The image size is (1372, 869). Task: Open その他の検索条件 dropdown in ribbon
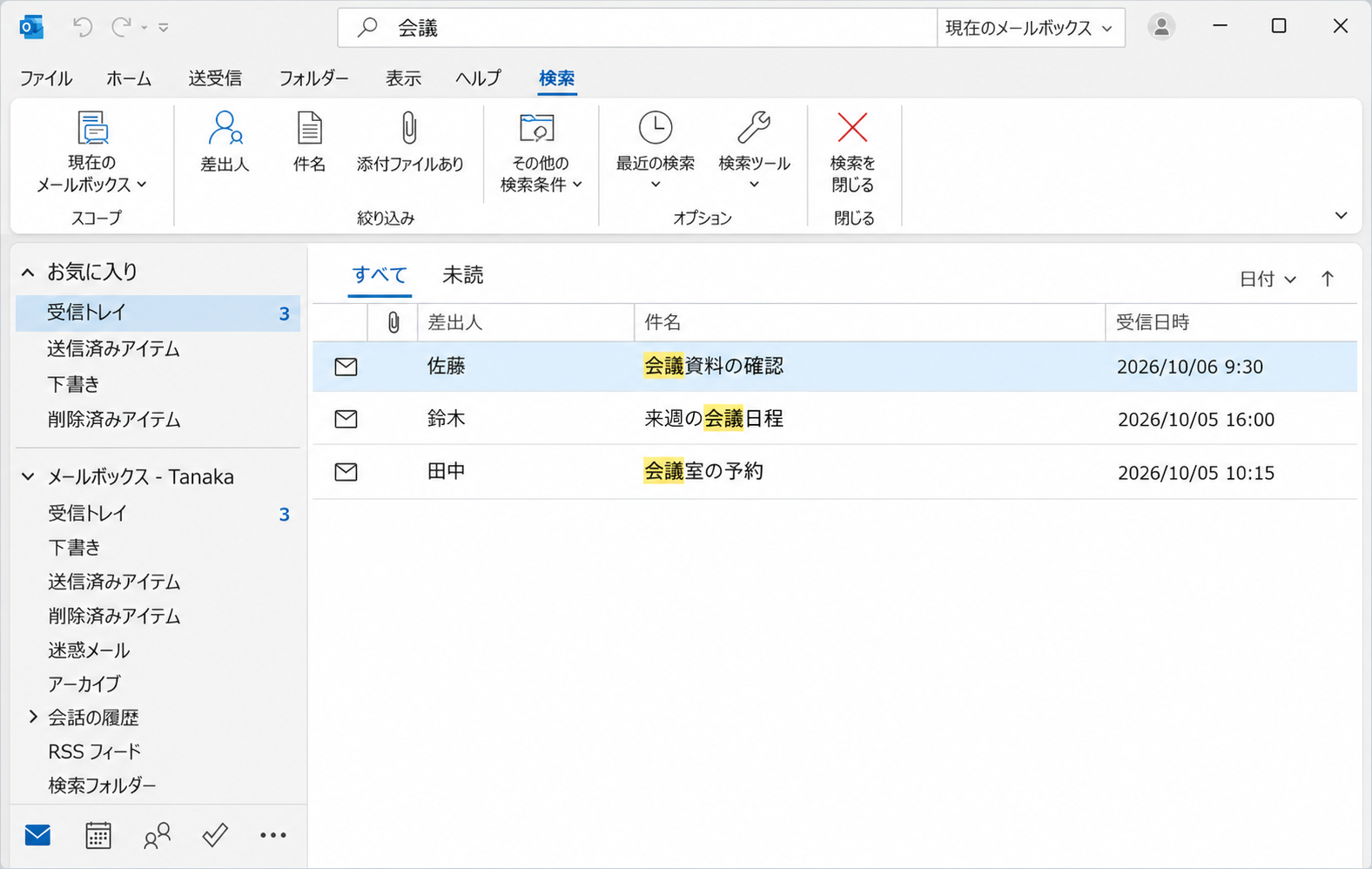(541, 152)
